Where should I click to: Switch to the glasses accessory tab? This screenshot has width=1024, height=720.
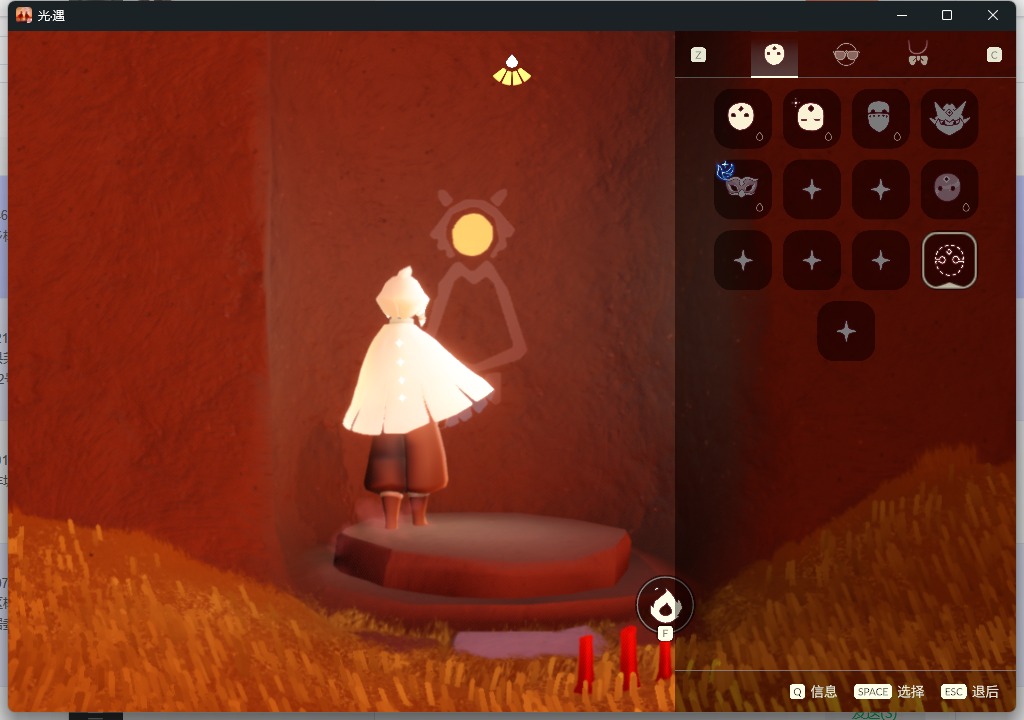(x=846, y=54)
